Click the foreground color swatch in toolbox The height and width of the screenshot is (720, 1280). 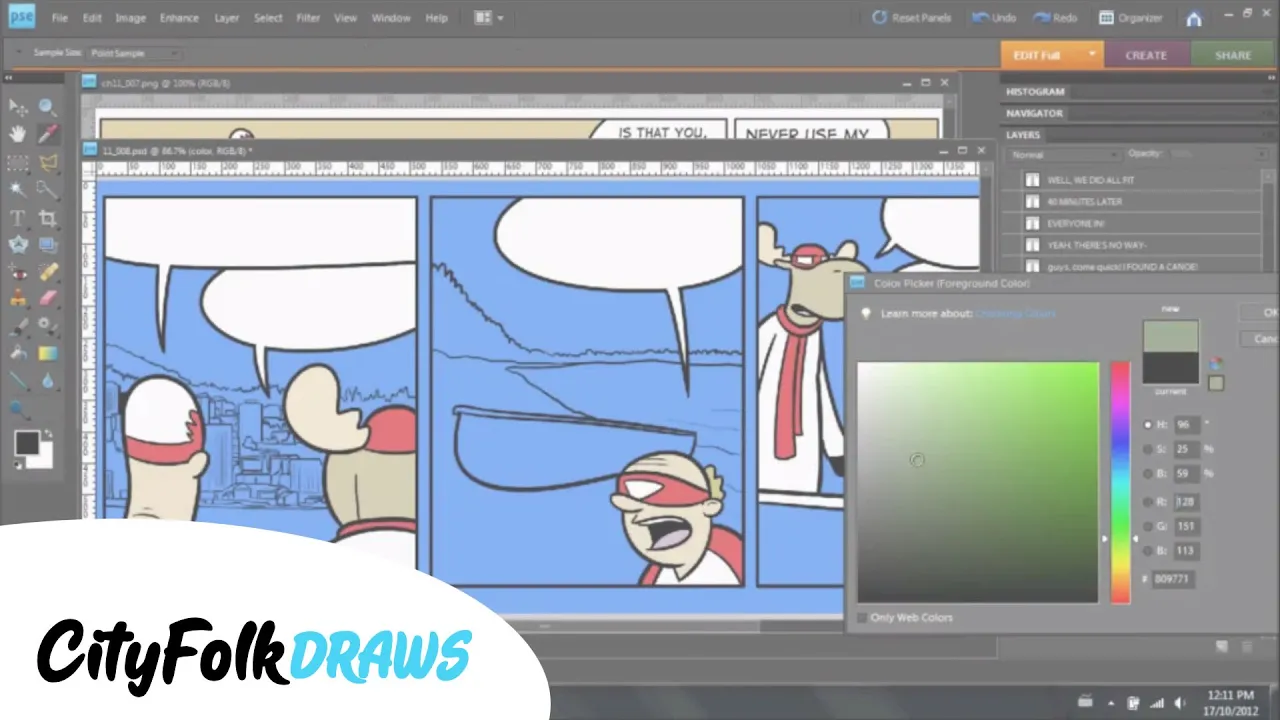pyautogui.click(x=26, y=443)
